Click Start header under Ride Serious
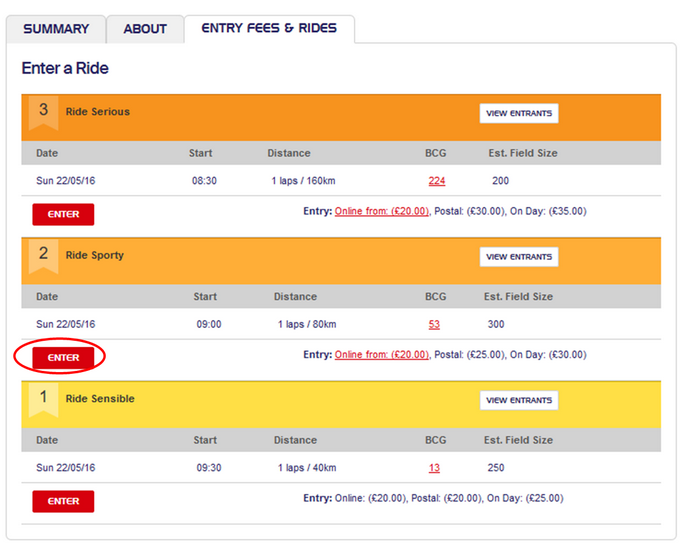 (x=200, y=153)
